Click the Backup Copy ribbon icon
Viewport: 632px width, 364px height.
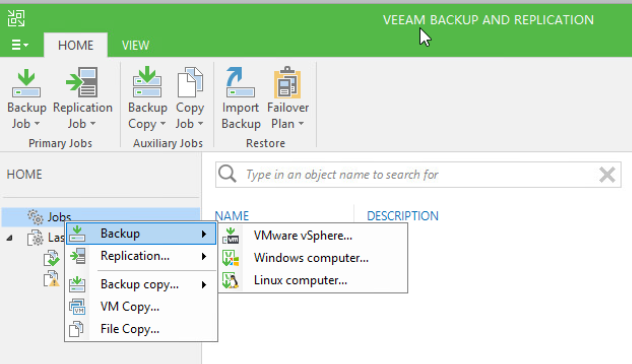point(147,82)
